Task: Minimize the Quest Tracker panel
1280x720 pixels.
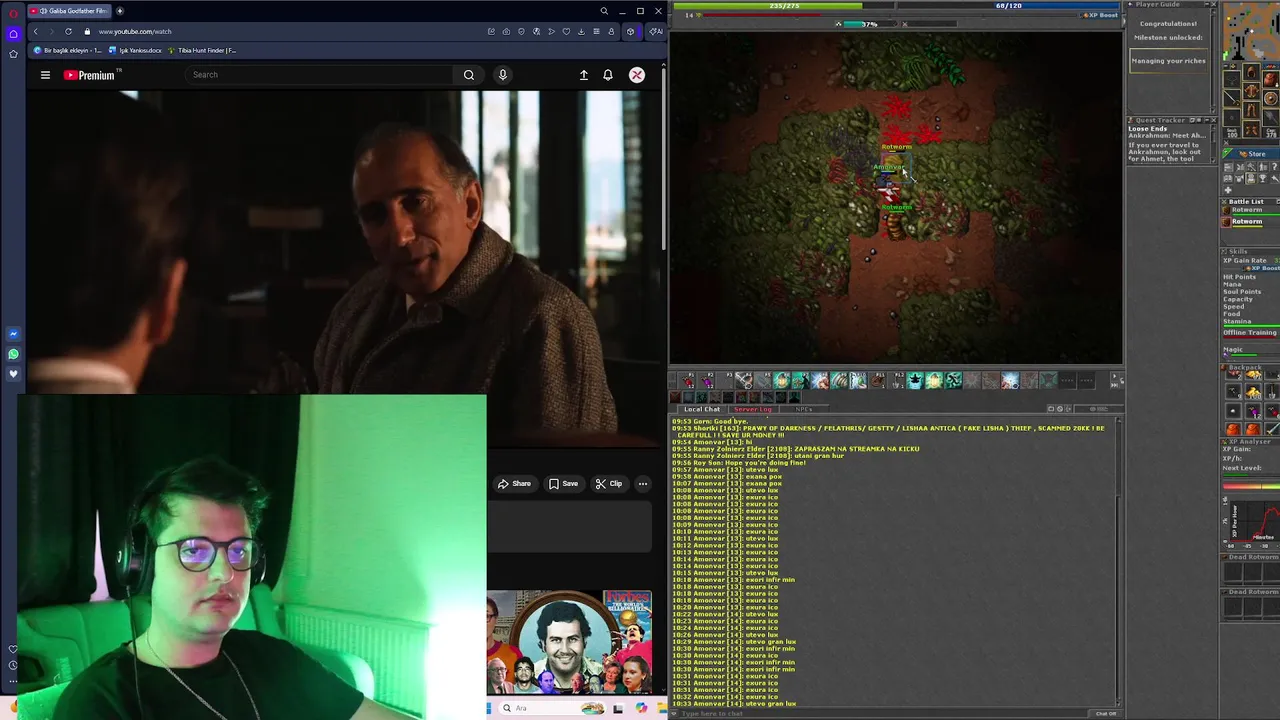Action: 1205,120
